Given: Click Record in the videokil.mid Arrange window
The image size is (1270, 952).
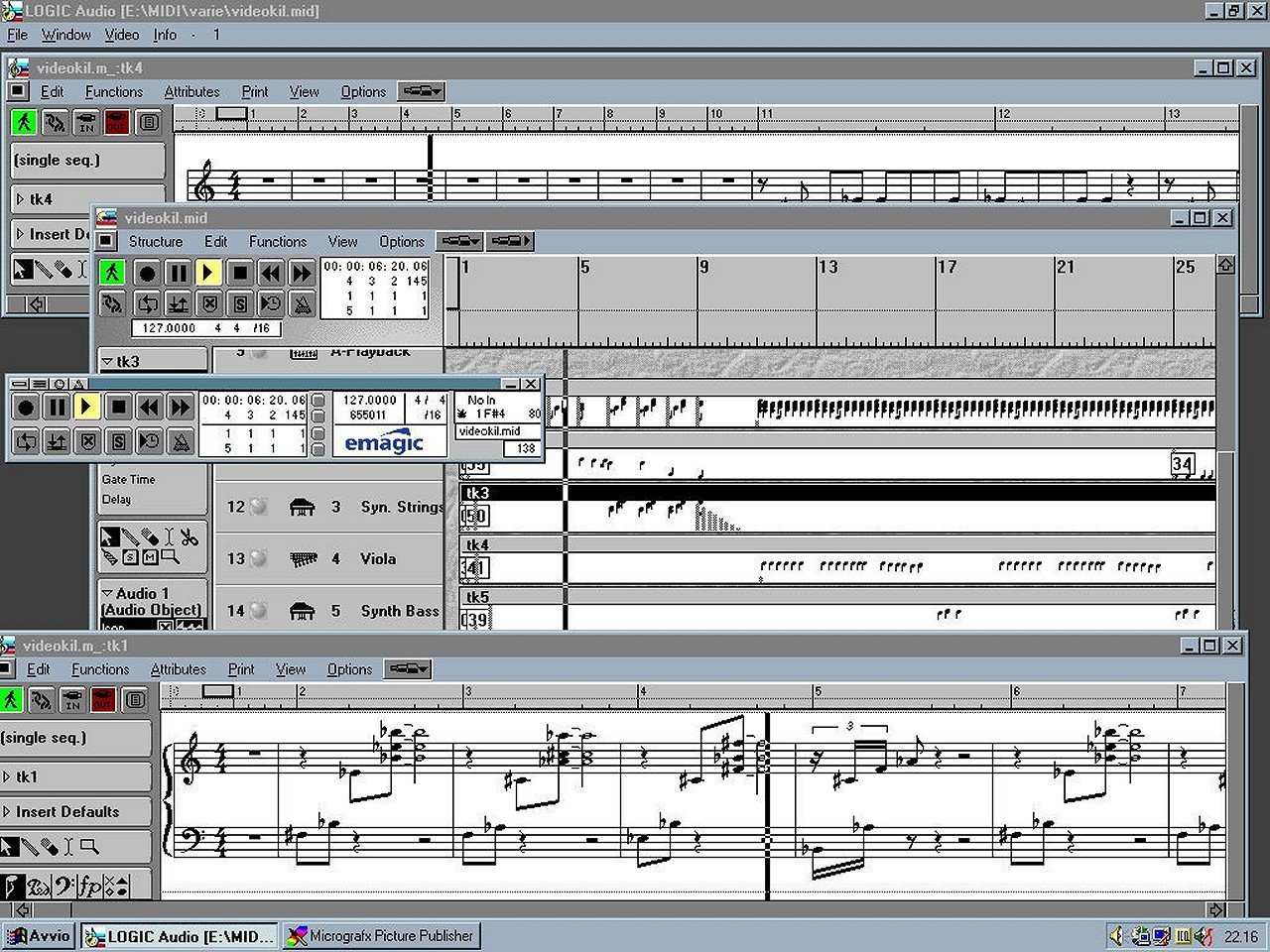Looking at the screenshot, I should pos(147,273).
